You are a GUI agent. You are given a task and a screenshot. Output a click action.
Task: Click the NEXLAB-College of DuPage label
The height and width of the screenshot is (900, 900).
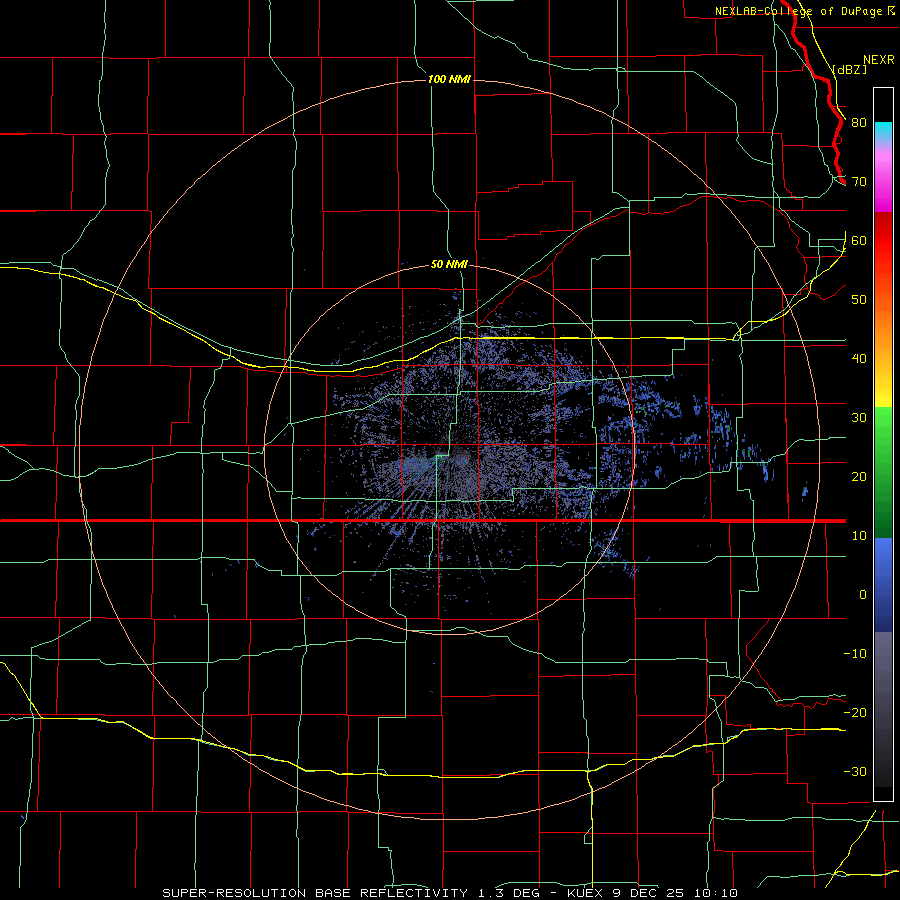coord(798,11)
